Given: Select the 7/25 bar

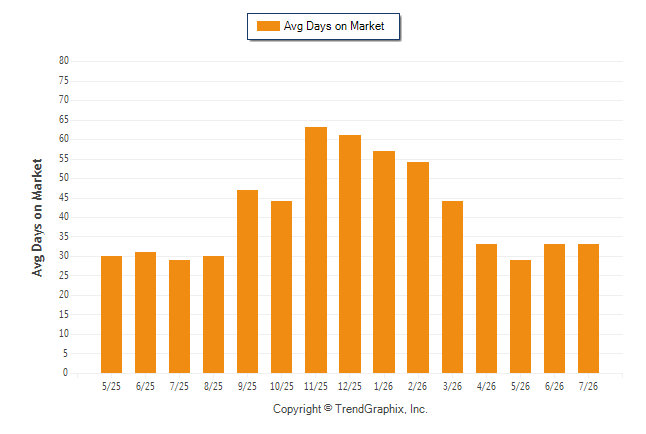Looking at the screenshot, I should pos(179,317).
